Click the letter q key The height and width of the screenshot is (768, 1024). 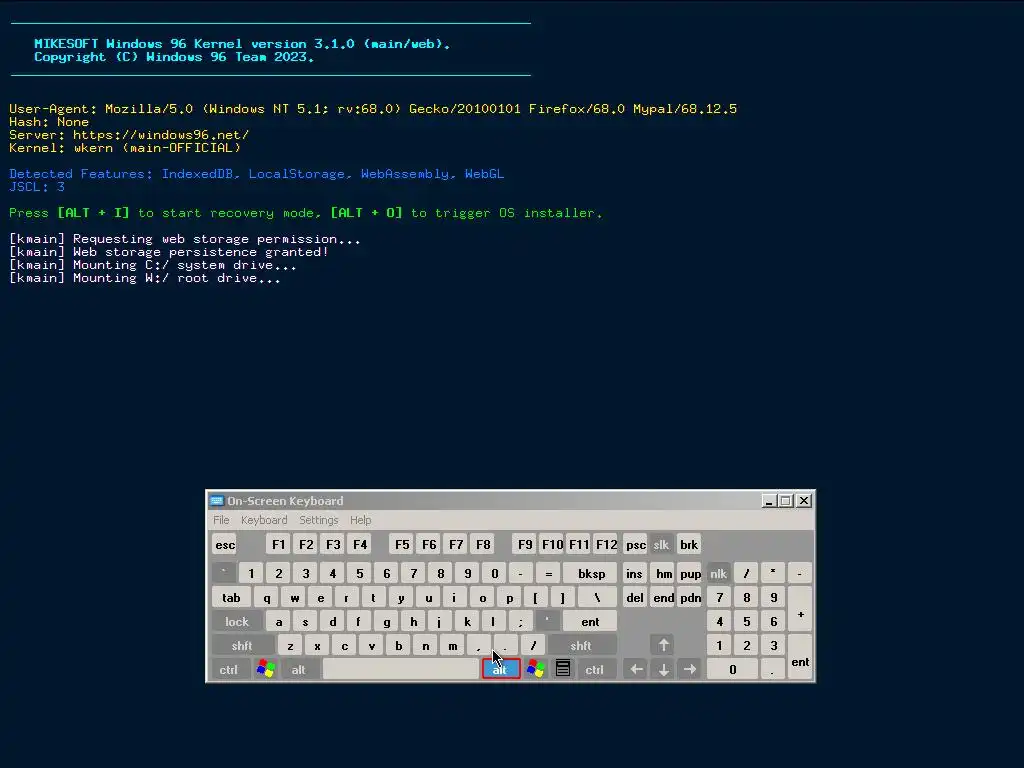point(266,598)
